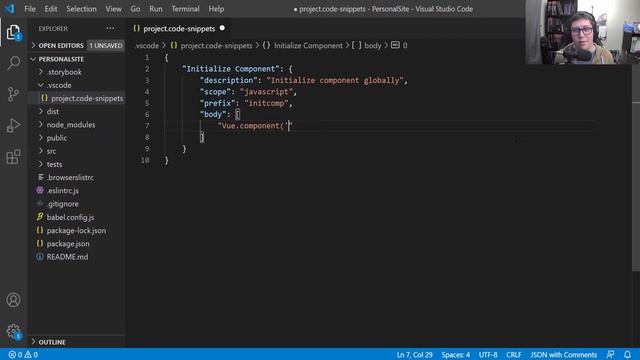Open the Selection menu

point(81,9)
